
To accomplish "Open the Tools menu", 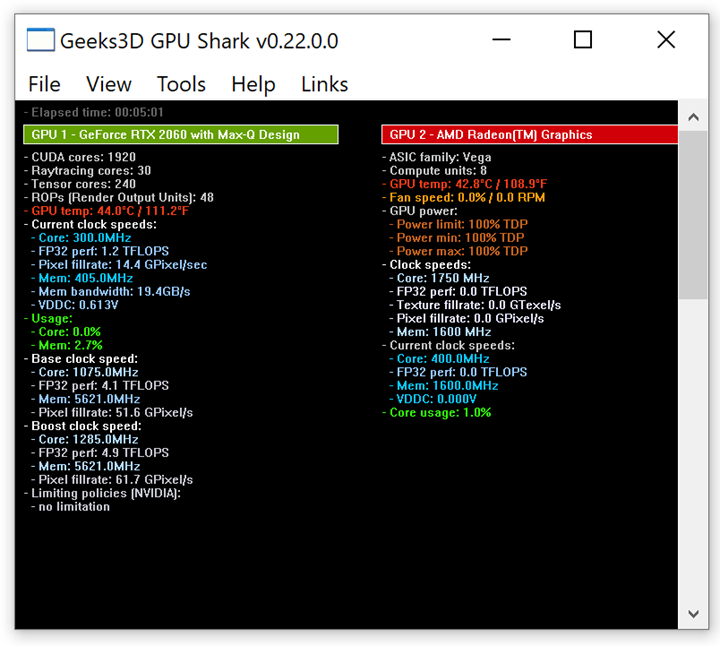I will (x=181, y=84).
